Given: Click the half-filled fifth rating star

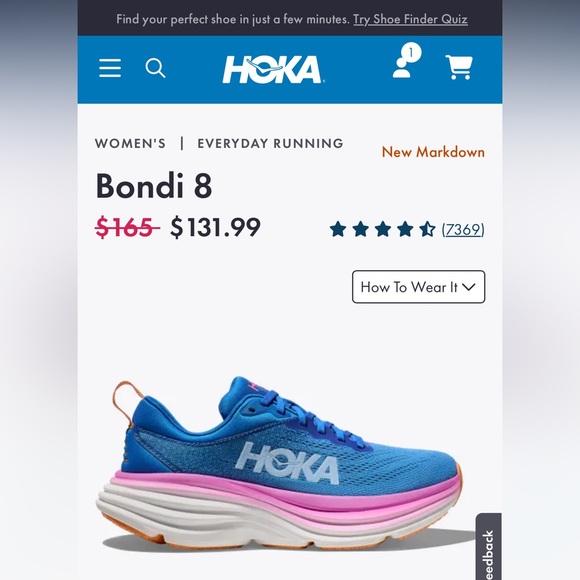Looking at the screenshot, I should point(427,229).
